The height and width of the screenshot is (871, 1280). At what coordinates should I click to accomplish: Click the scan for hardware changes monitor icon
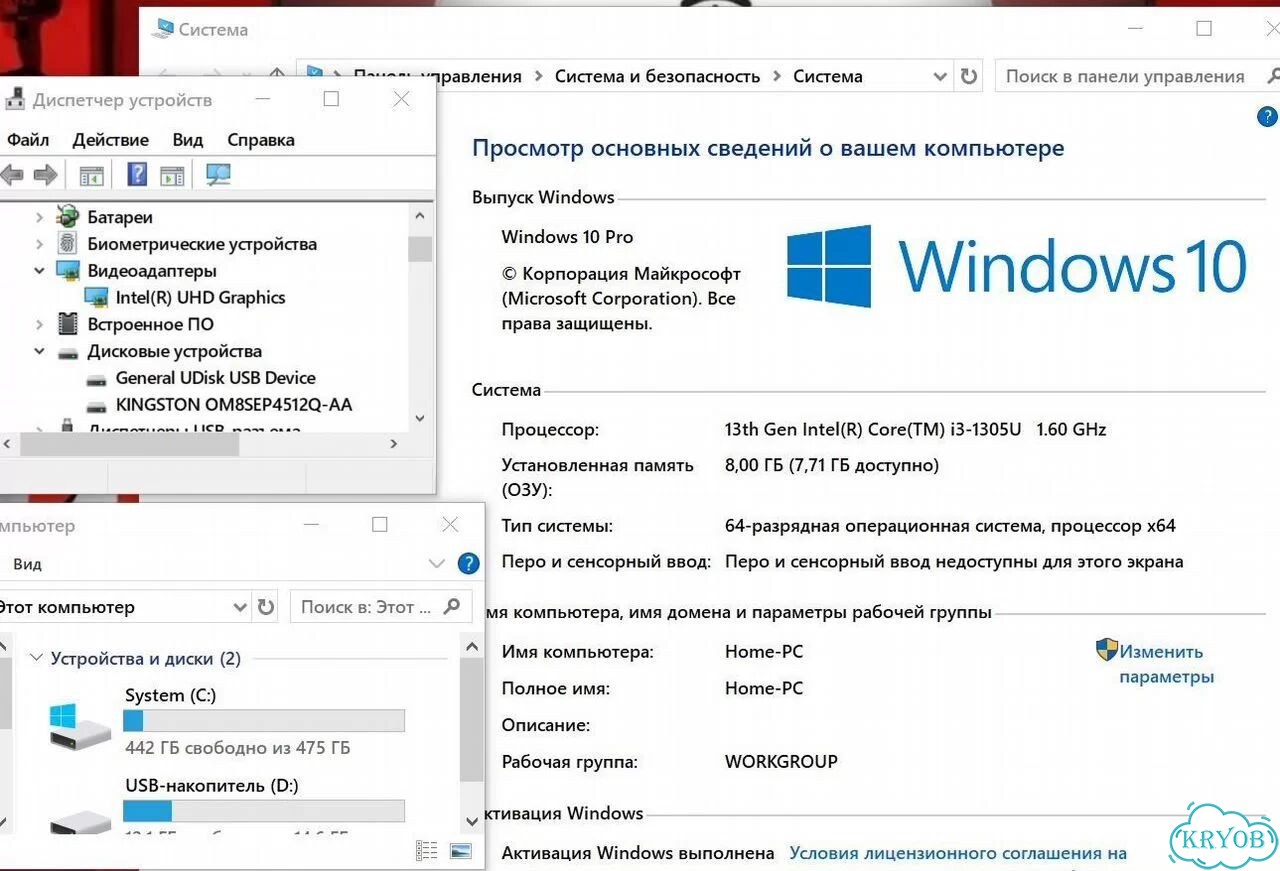(x=218, y=175)
